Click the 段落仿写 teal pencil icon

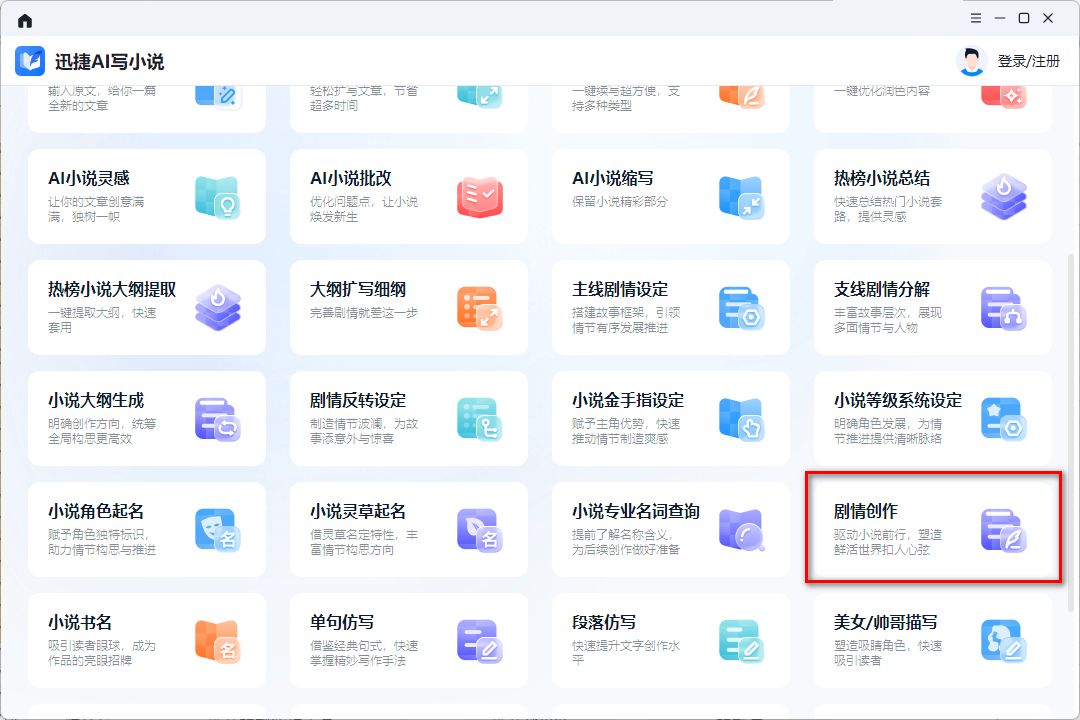[741, 641]
